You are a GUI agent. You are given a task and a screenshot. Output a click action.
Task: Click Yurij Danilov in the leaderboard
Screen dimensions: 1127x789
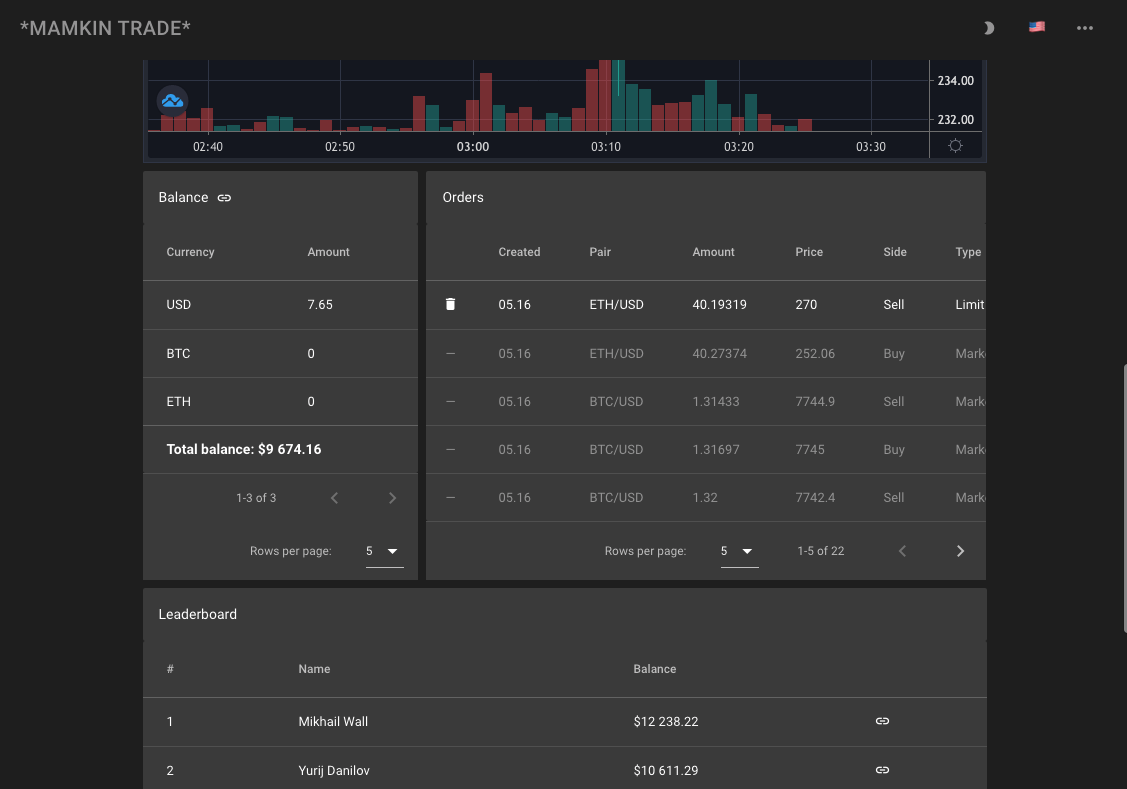point(334,770)
